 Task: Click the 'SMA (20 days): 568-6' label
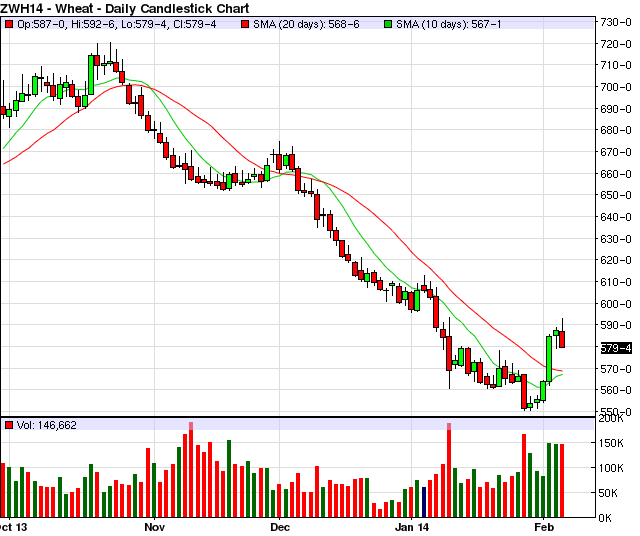point(306,24)
